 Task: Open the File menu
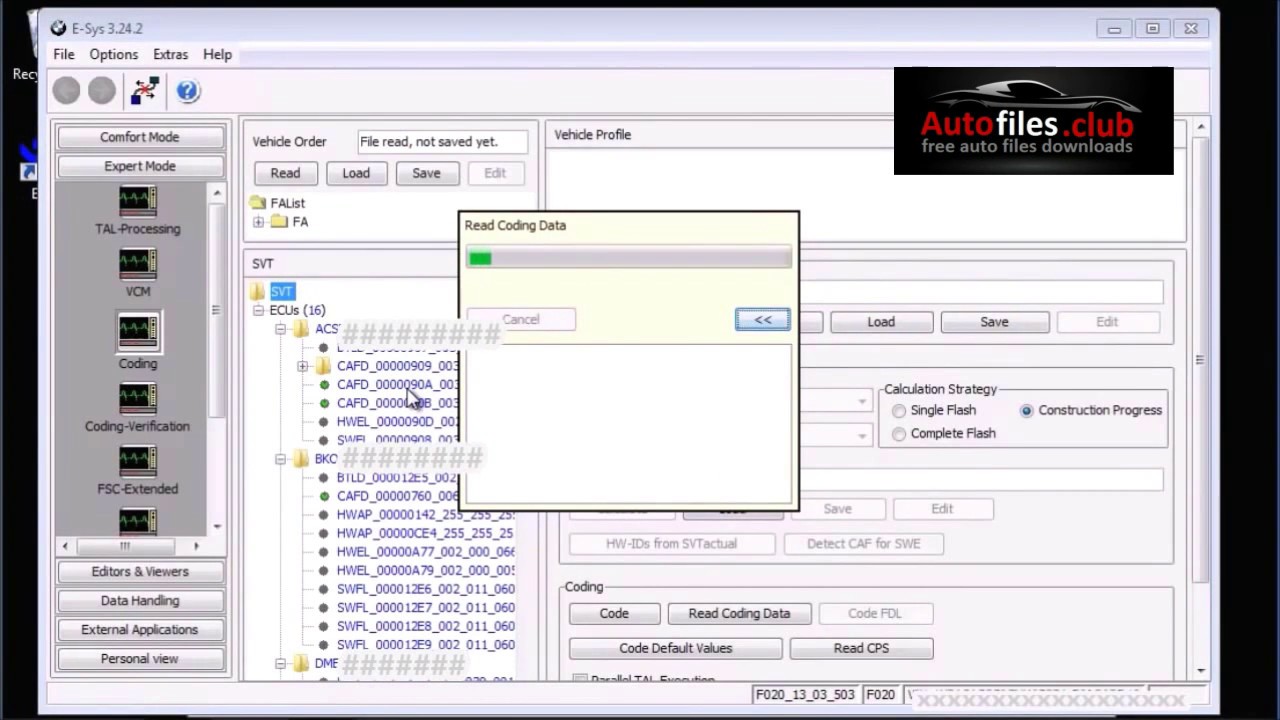pos(63,54)
